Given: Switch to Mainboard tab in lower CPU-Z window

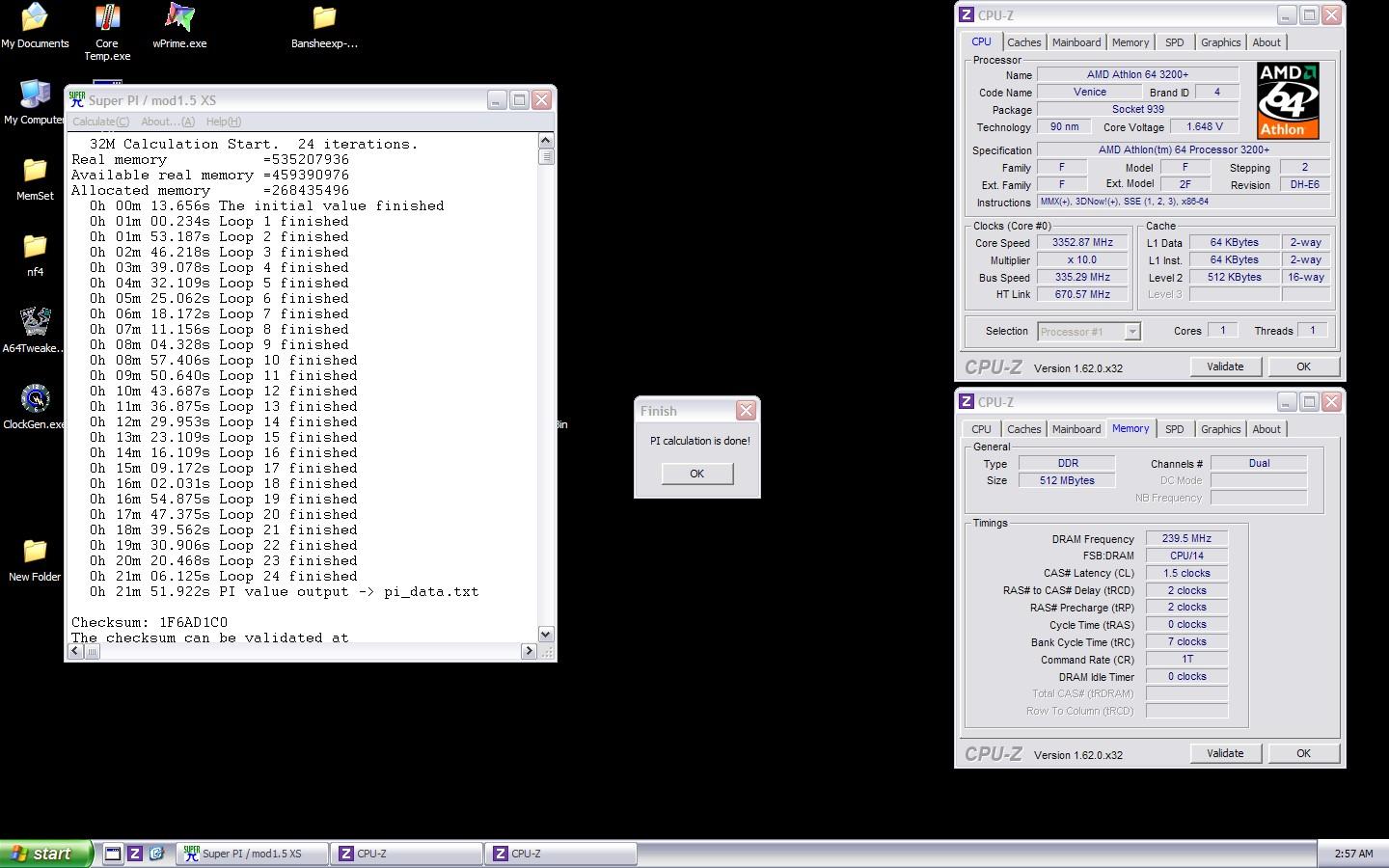Looking at the screenshot, I should [1076, 429].
